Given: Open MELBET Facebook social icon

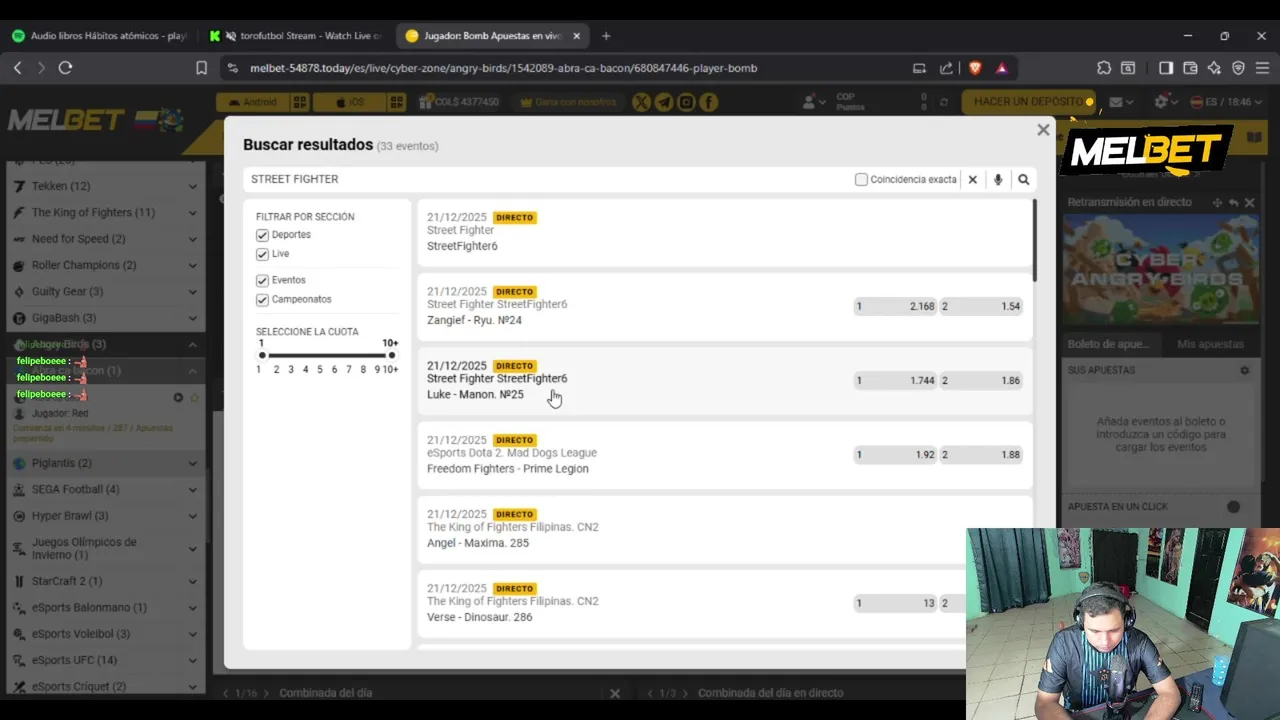Looking at the screenshot, I should point(708,102).
